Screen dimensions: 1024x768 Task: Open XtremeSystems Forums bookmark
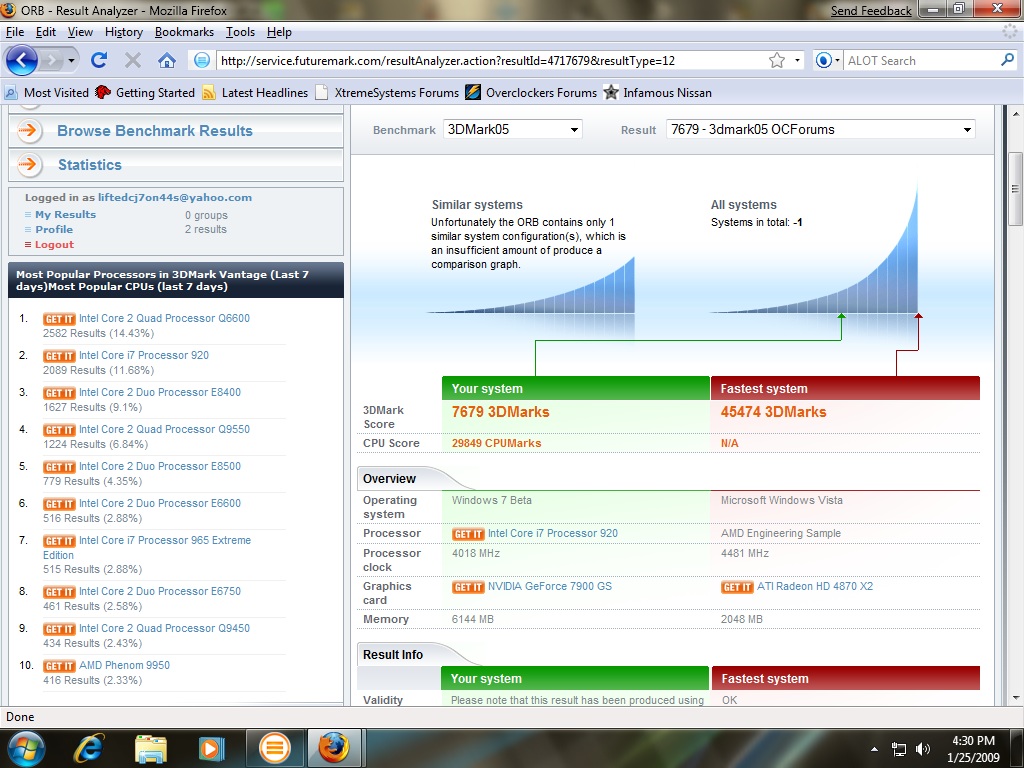387,93
